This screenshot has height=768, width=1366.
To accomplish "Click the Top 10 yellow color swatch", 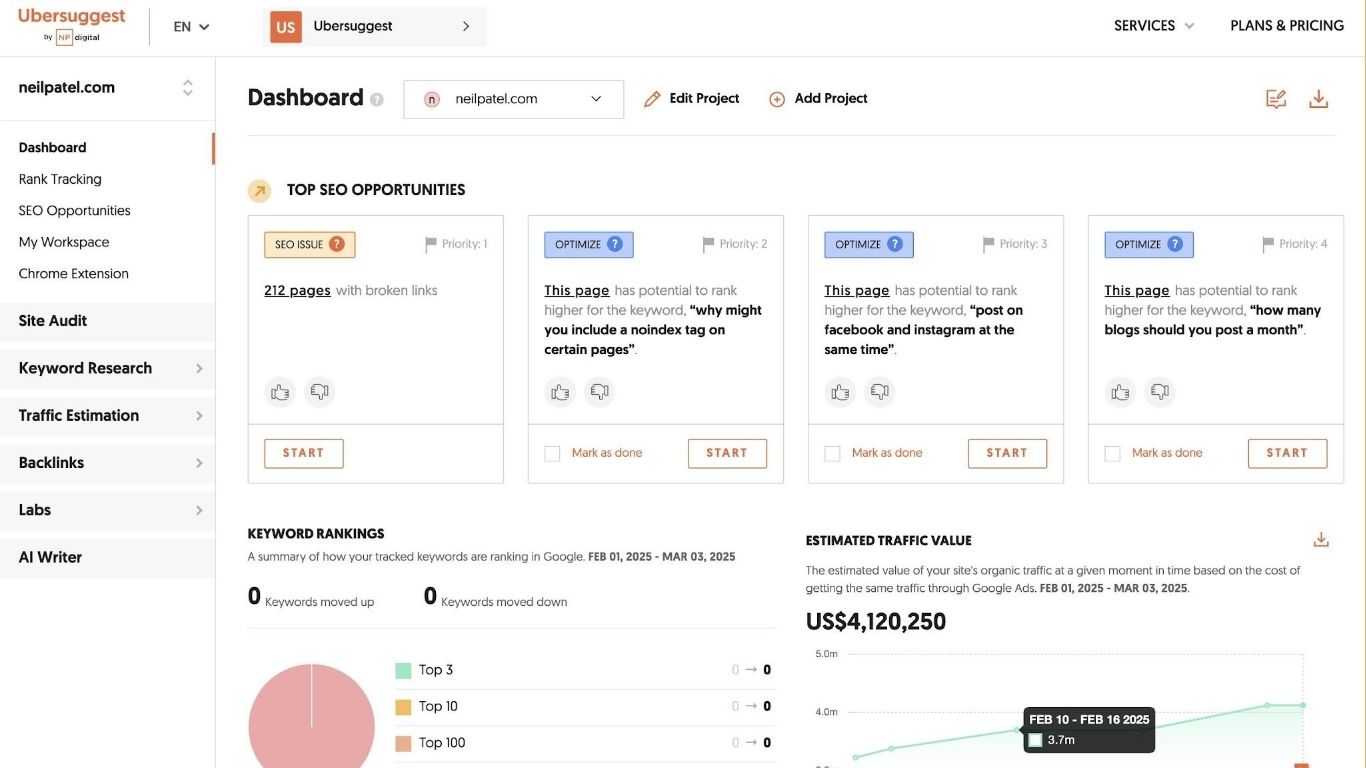I will [x=403, y=707].
